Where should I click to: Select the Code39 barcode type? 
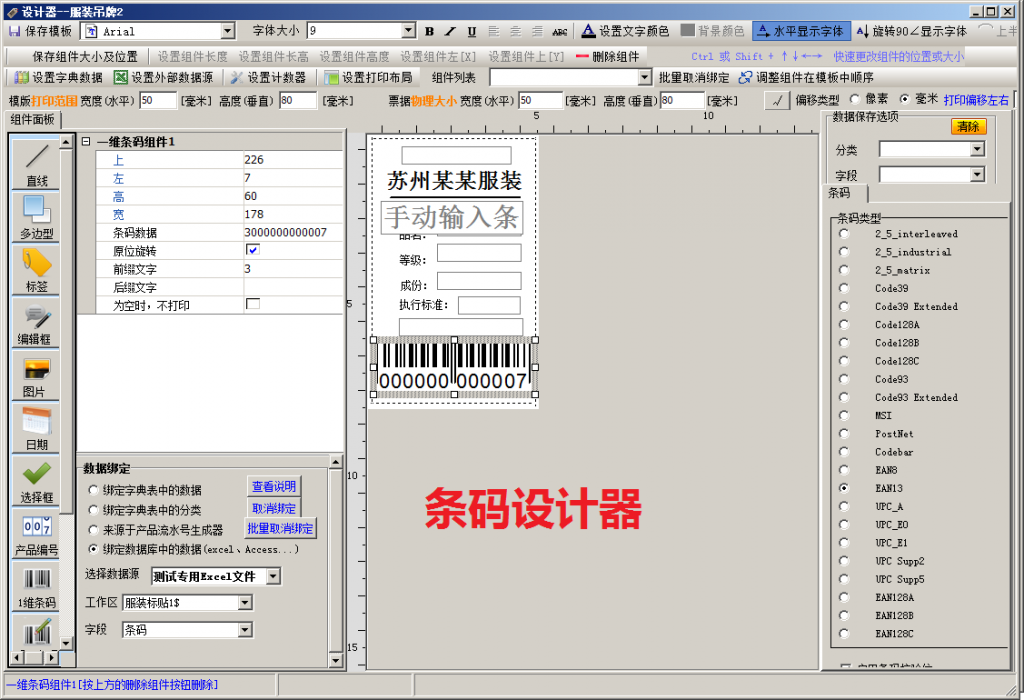[x=845, y=288]
